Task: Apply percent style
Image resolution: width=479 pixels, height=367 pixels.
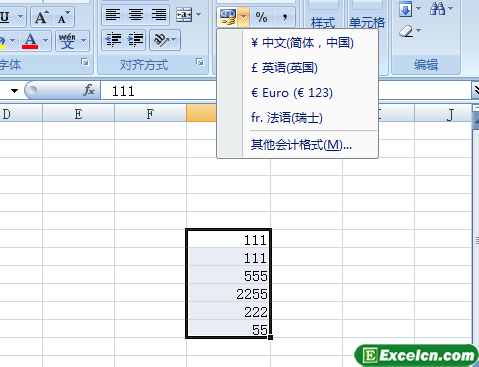Action: pos(261,17)
